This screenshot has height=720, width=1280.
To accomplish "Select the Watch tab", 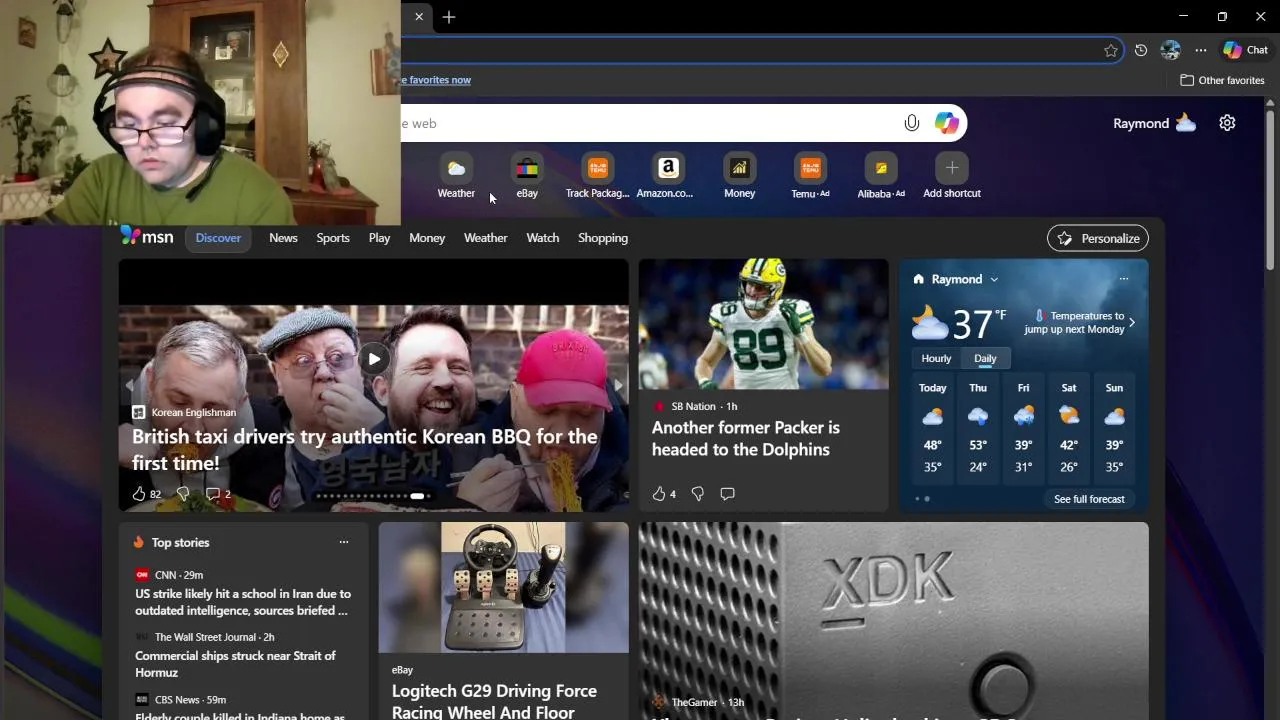I will pos(543,238).
